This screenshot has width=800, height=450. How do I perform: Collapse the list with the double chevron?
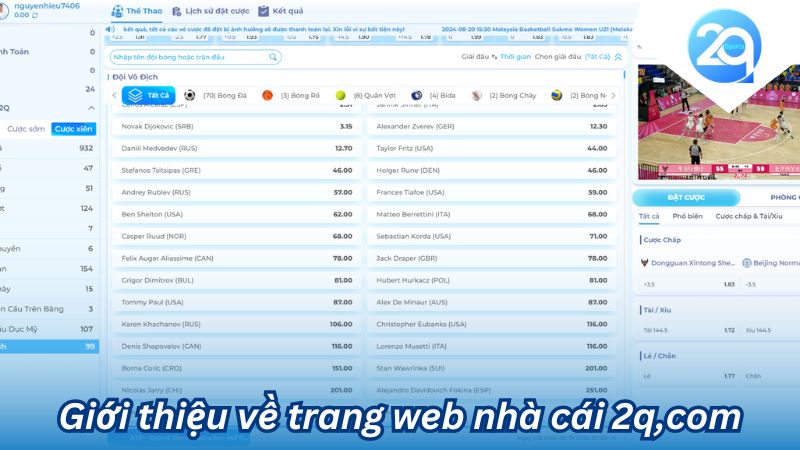click(618, 57)
